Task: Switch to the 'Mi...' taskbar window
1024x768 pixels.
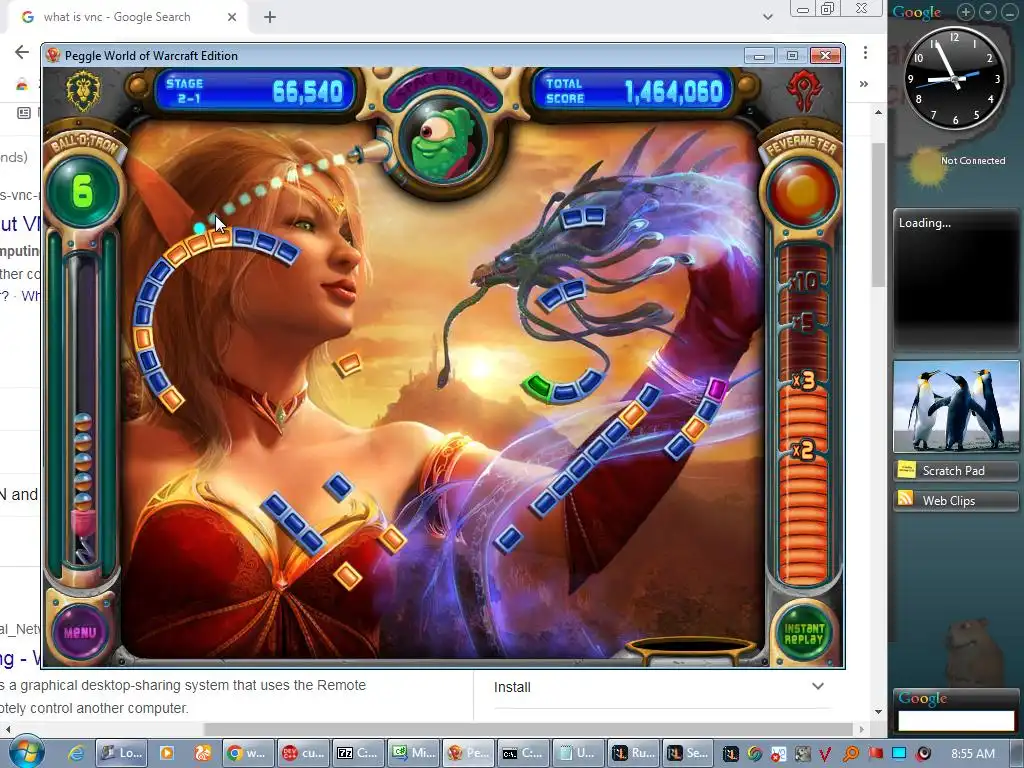Action: point(412,753)
